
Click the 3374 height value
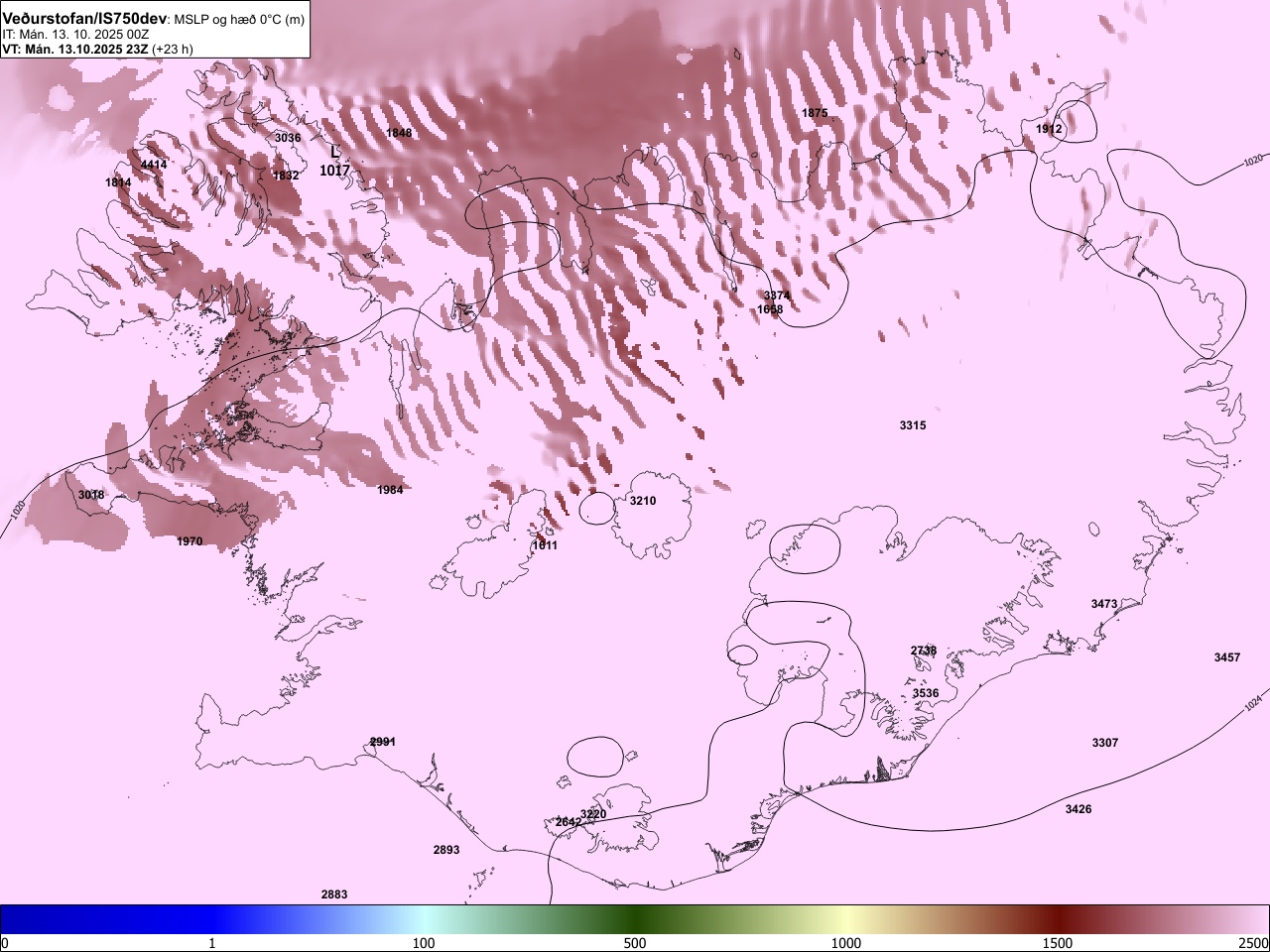click(777, 296)
